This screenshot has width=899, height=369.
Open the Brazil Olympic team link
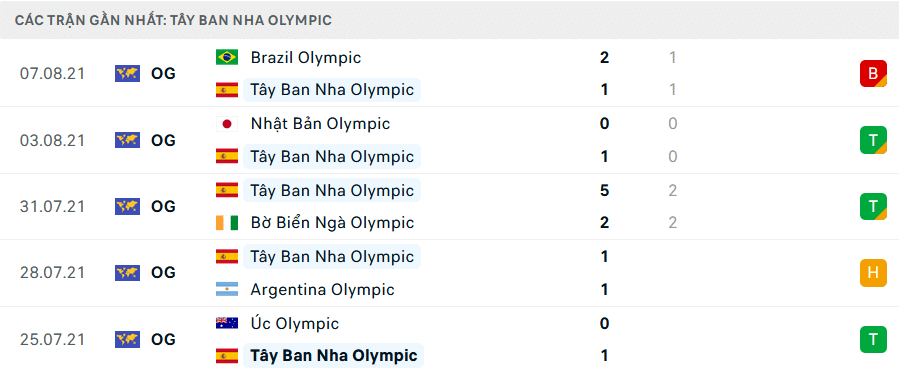[x=306, y=57]
